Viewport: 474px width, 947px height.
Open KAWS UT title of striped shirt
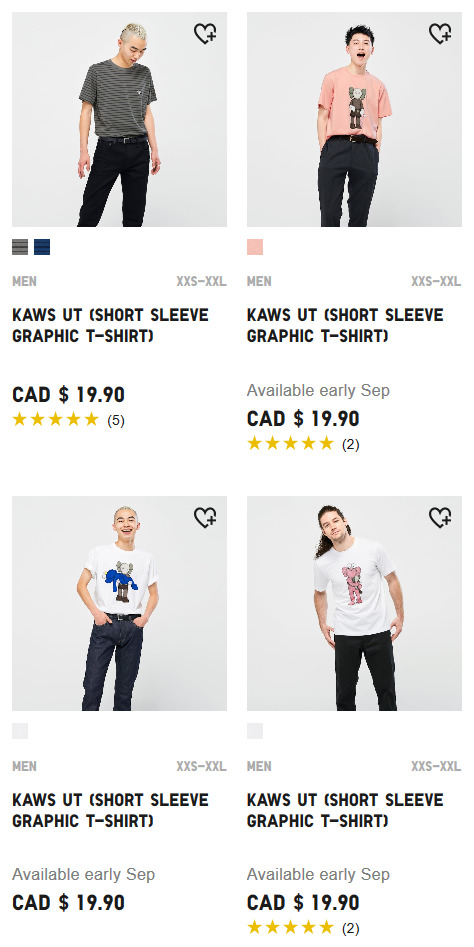pos(110,326)
